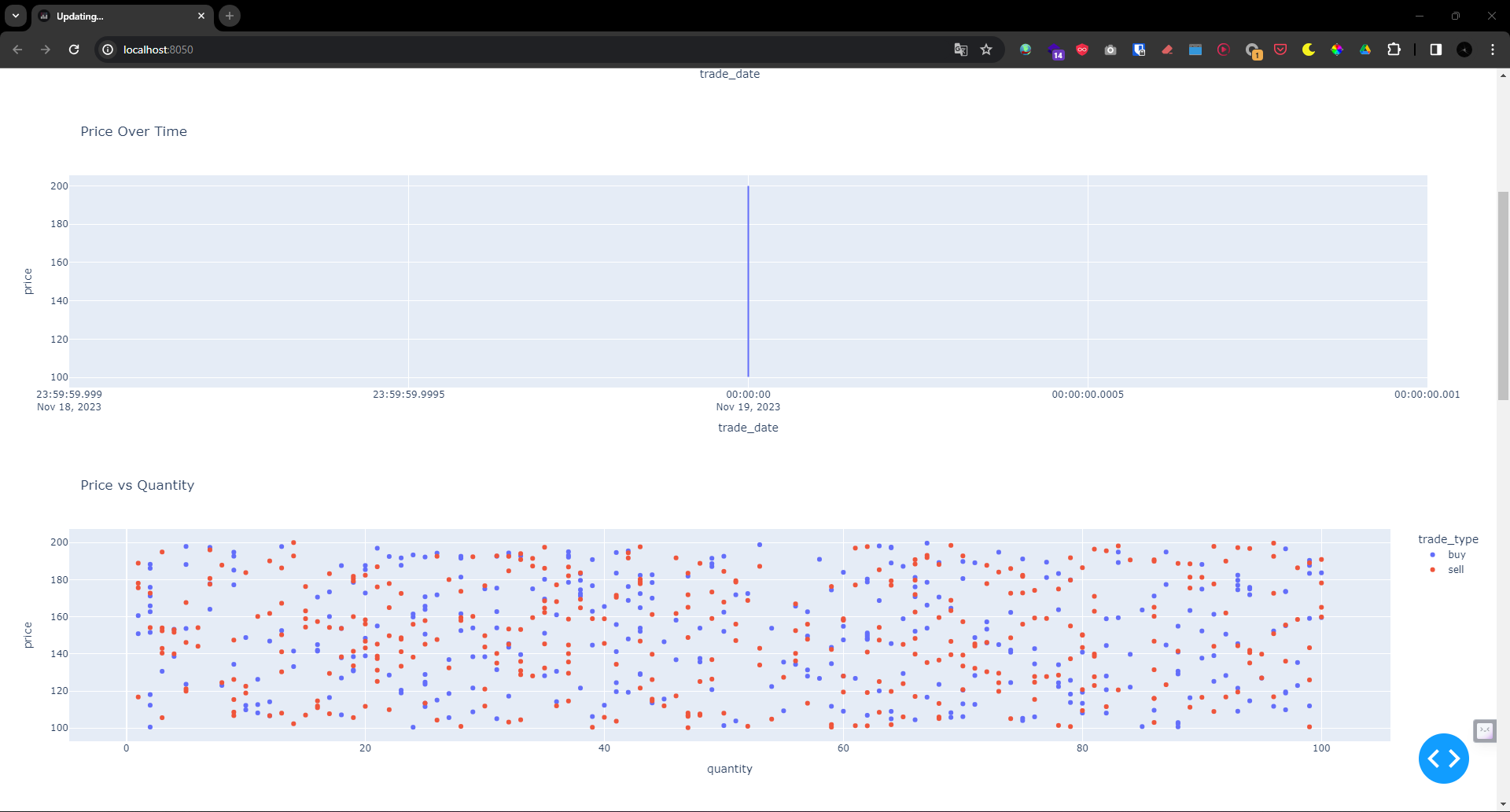Open the purple extension with 14 badge
This screenshot has width=1510, height=812.
[x=1055, y=51]
